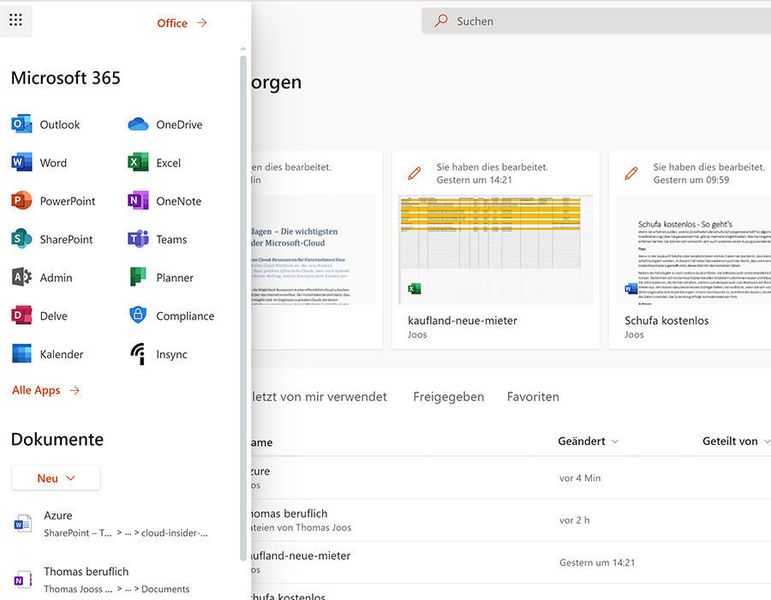Open Schufa kostenlos document thumbnail

(693, 249)
